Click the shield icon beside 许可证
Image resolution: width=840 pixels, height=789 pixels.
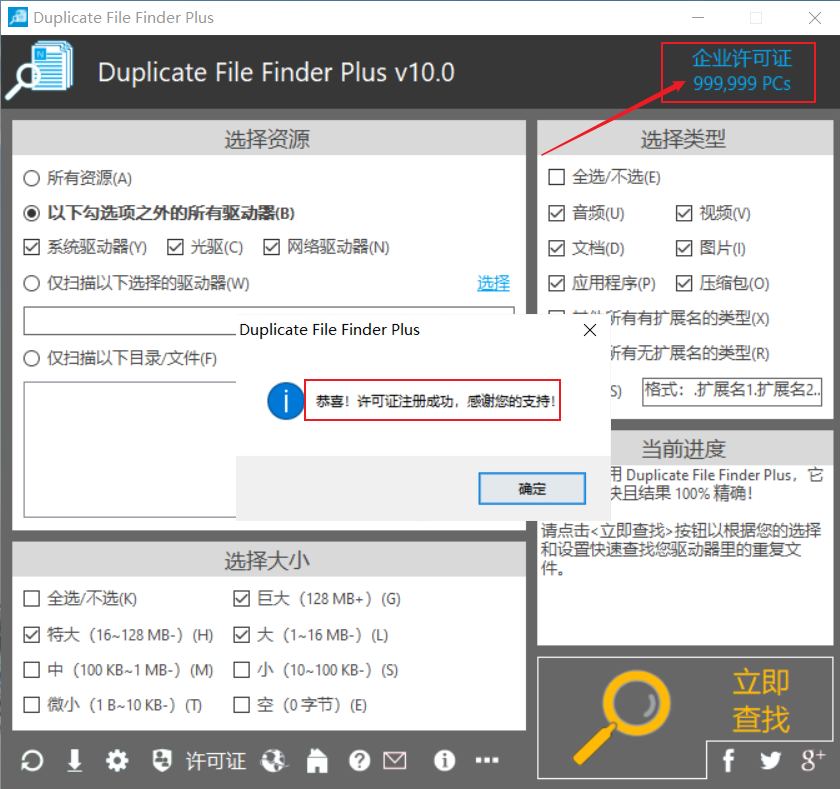(x=162, y=761)
